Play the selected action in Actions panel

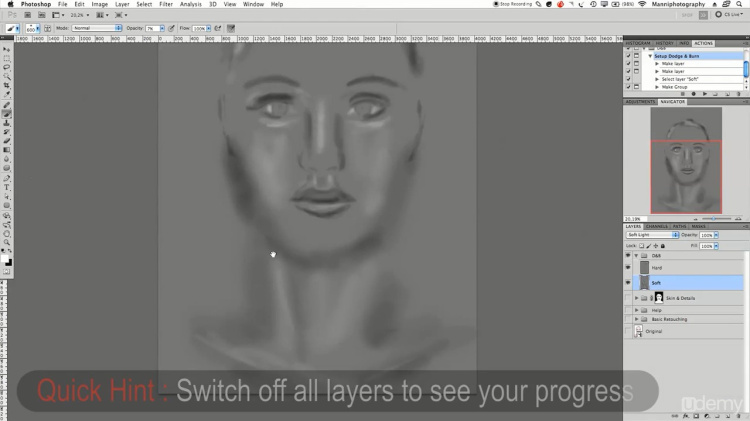[x=705, y=94]
